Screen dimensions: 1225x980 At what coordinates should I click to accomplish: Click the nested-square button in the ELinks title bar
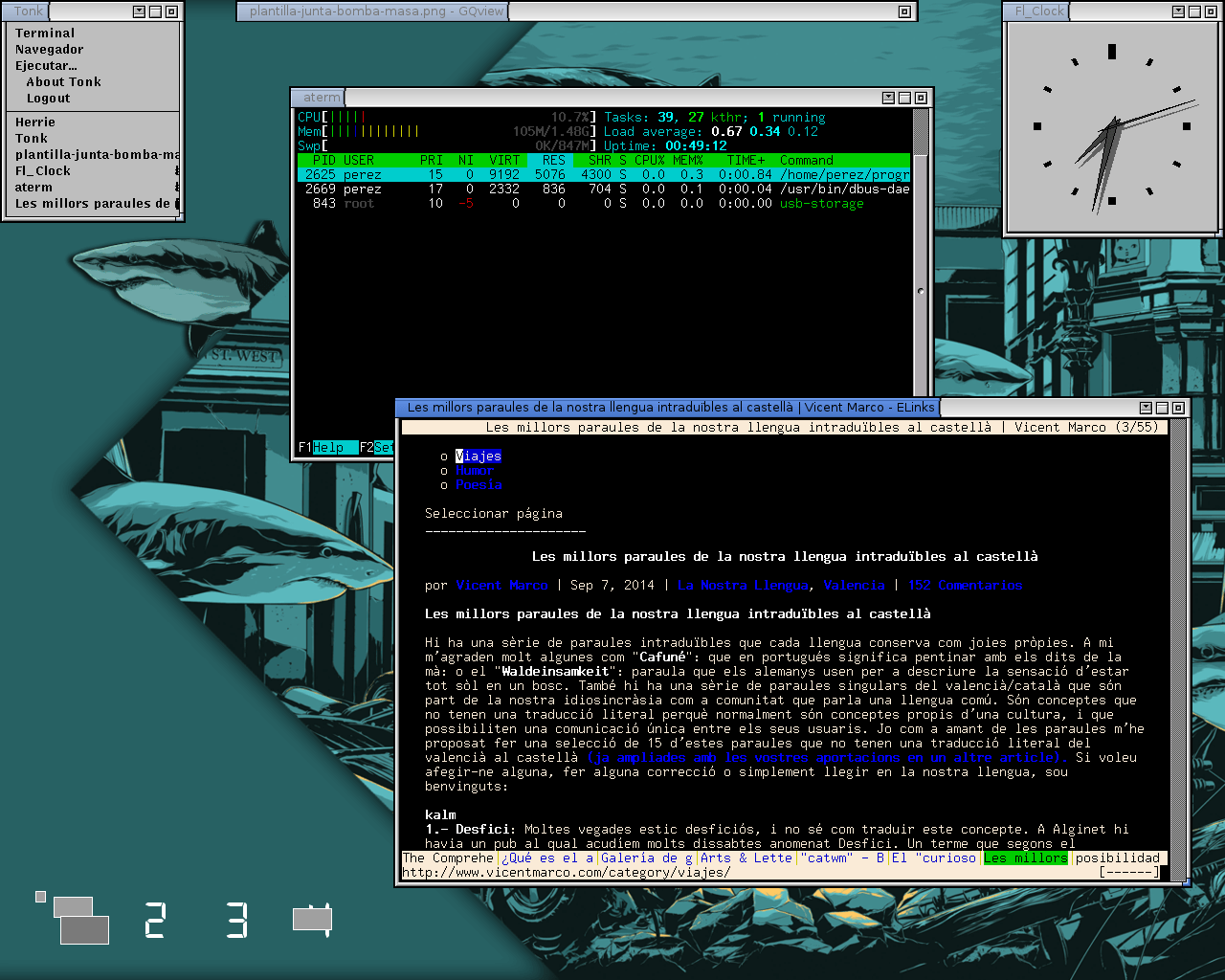coord(1178,408)
